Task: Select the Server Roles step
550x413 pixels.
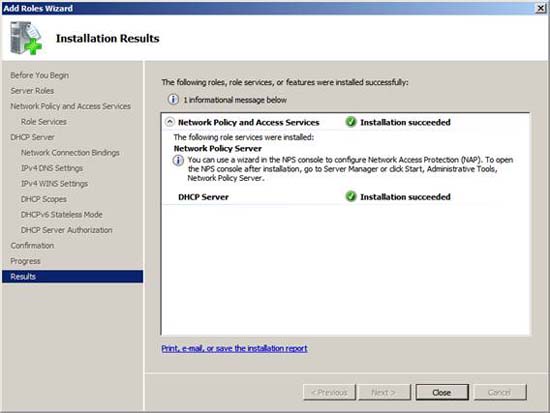Action: pos(32,91)
